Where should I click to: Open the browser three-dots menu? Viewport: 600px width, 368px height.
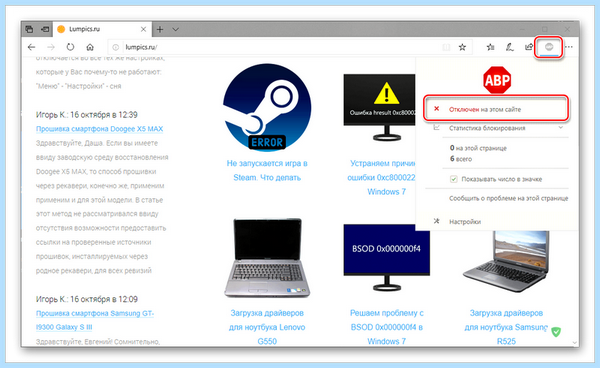[569, 47]
